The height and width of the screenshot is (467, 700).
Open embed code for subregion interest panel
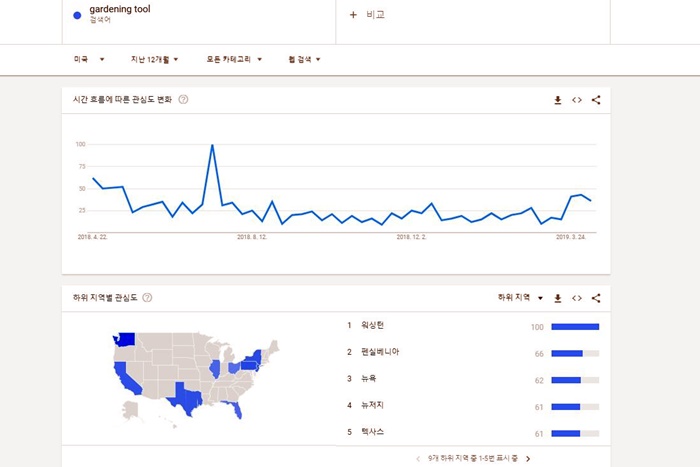[577, 298]
